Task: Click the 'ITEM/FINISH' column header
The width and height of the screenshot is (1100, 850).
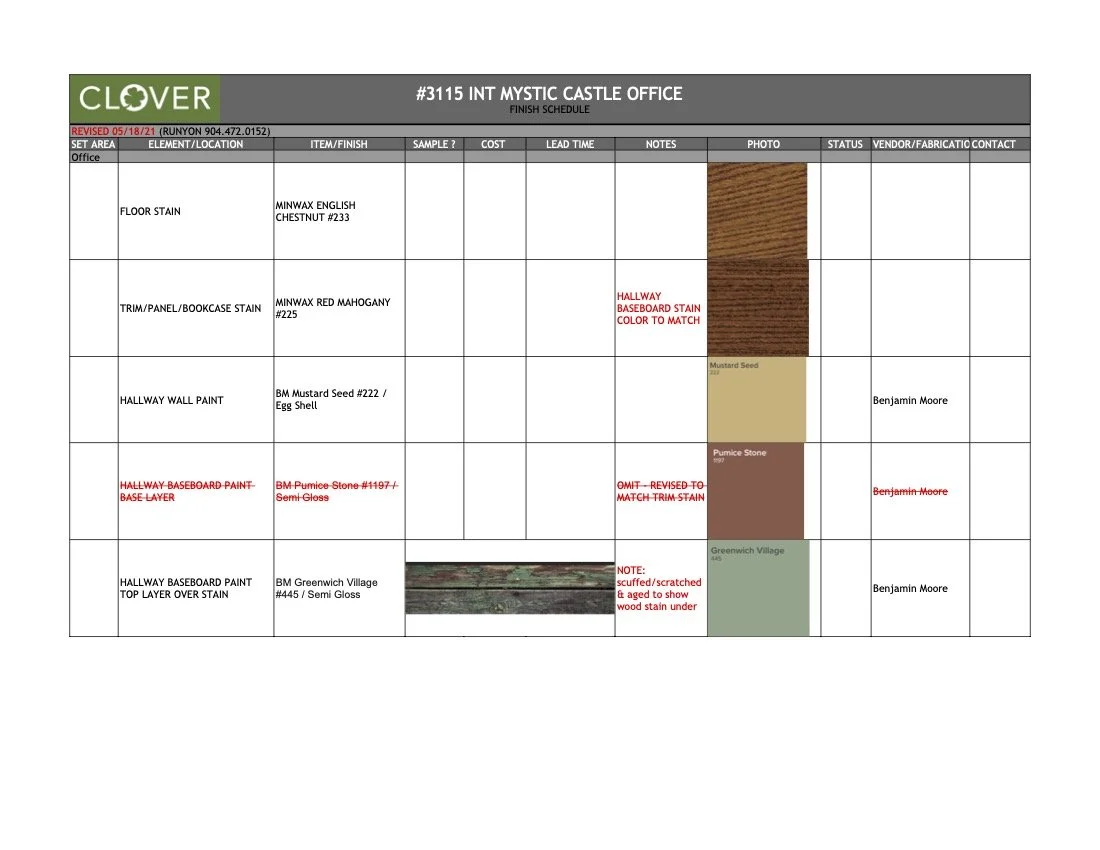Action: tap(339, 144)
